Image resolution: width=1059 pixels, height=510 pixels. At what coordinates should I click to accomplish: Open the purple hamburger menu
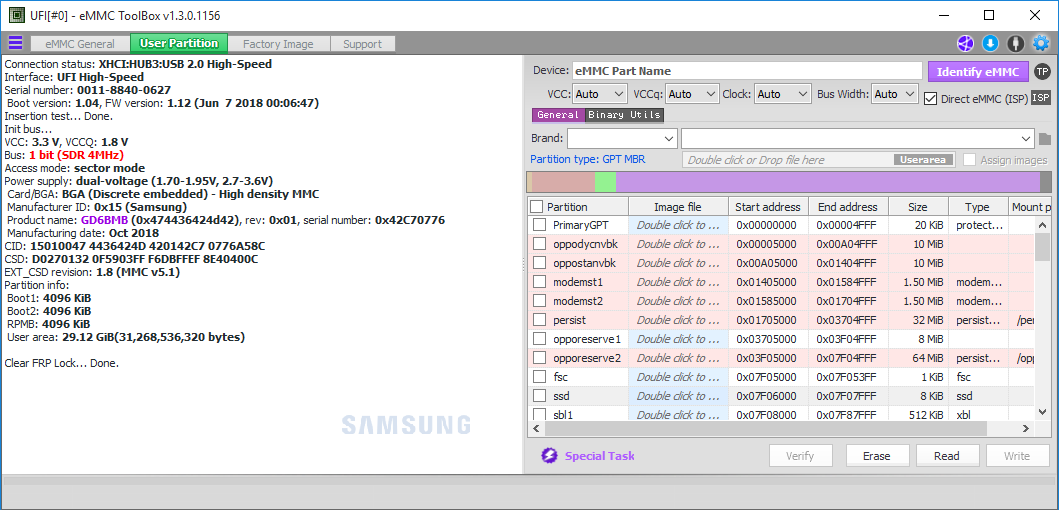[15, 43]
